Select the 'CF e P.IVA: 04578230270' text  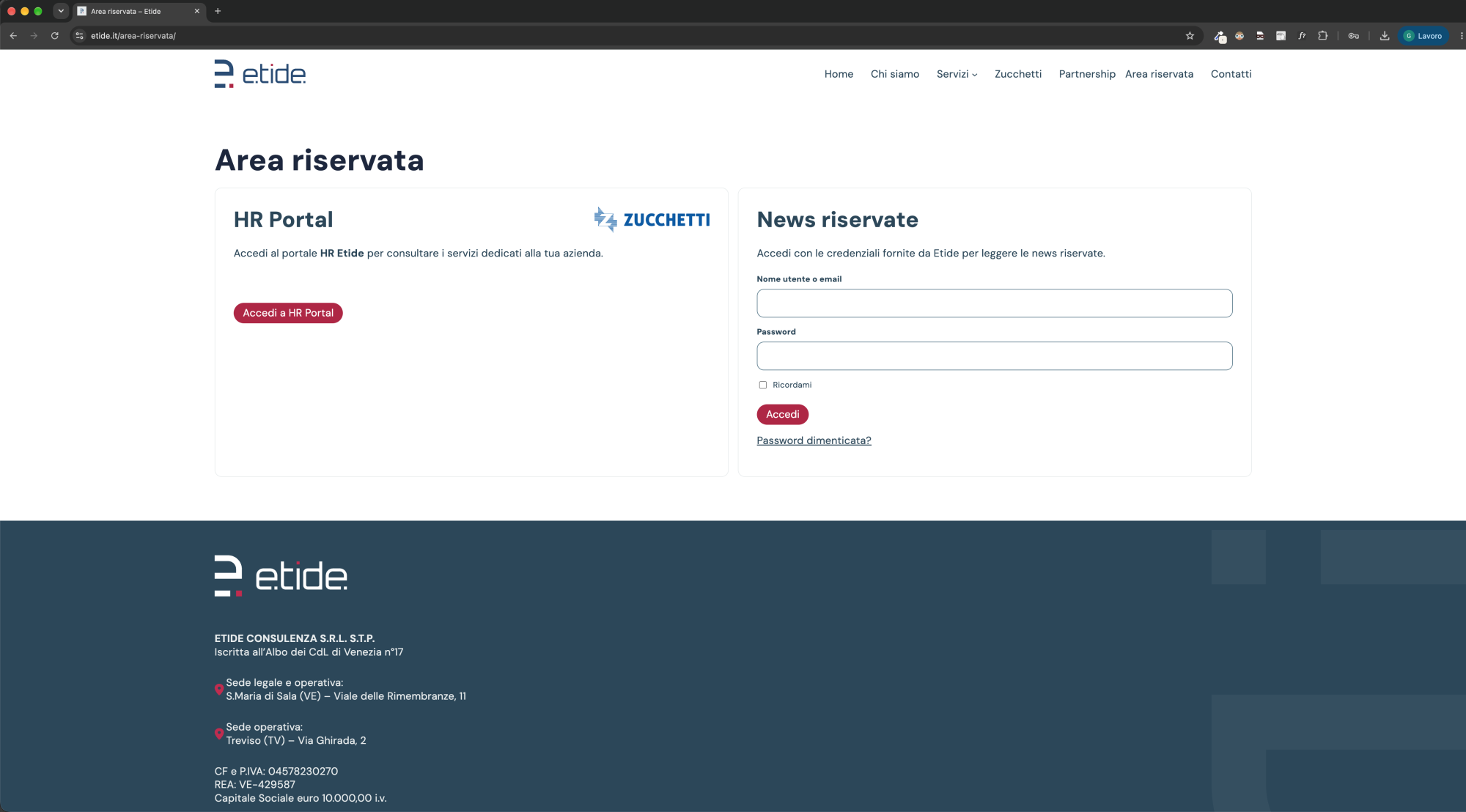276,771
